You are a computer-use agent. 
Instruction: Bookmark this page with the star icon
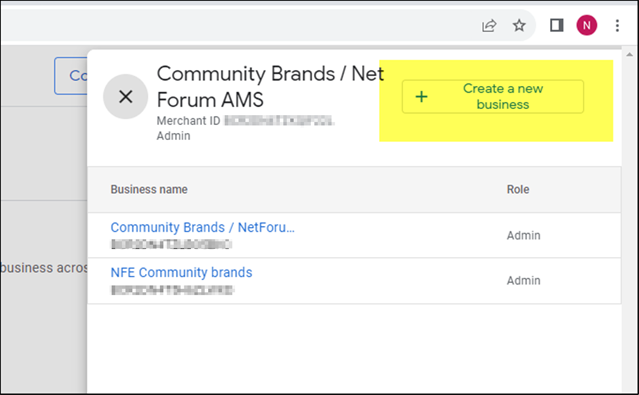coord(519,26)
